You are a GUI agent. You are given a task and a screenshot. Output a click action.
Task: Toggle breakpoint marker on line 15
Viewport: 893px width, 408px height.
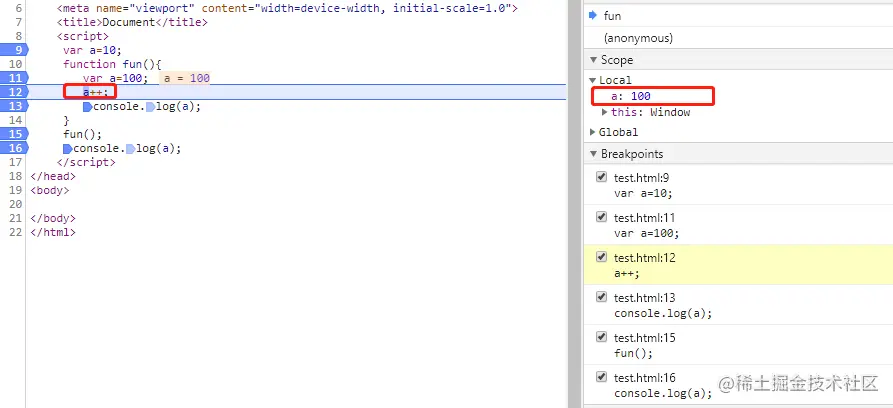(14, 134)
